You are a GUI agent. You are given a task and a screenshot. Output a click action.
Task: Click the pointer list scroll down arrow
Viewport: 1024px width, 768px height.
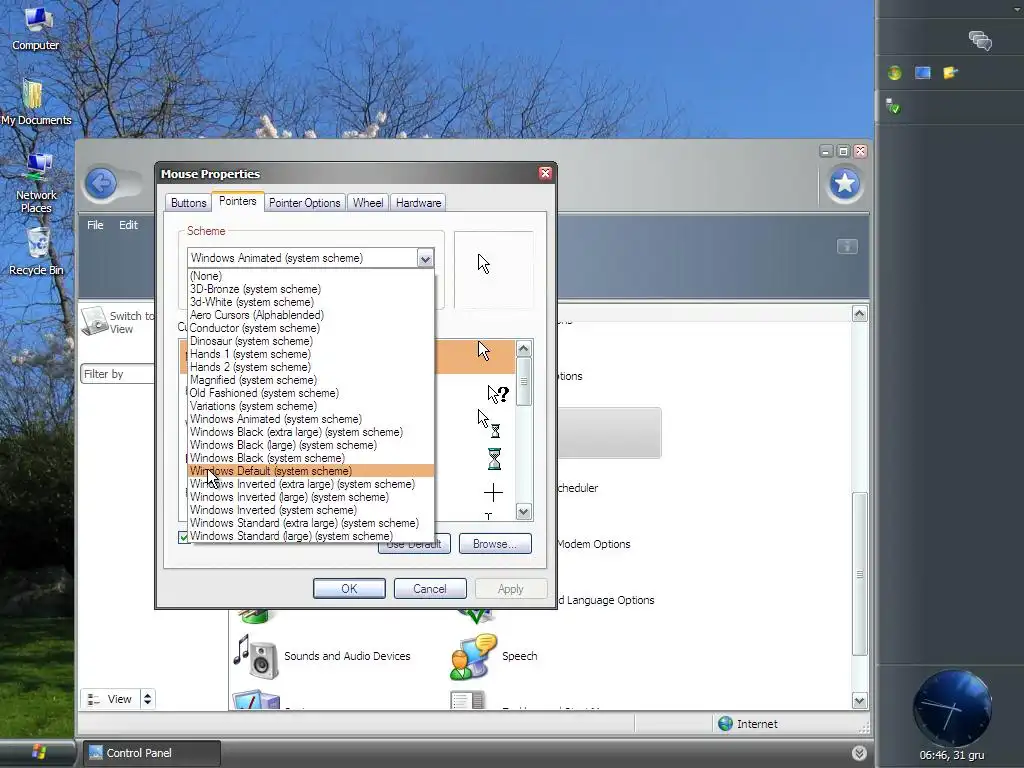(x=524, y=511)
